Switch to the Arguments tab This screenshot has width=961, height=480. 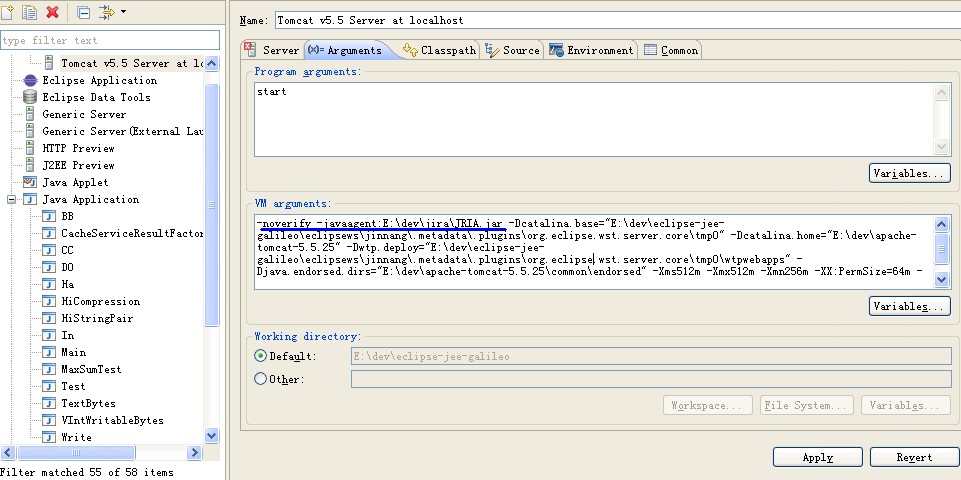click(348, 50)
